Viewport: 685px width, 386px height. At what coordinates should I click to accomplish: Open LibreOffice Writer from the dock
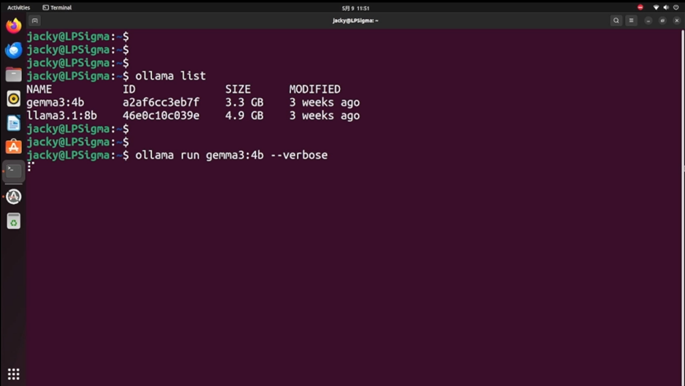(14, 123)
